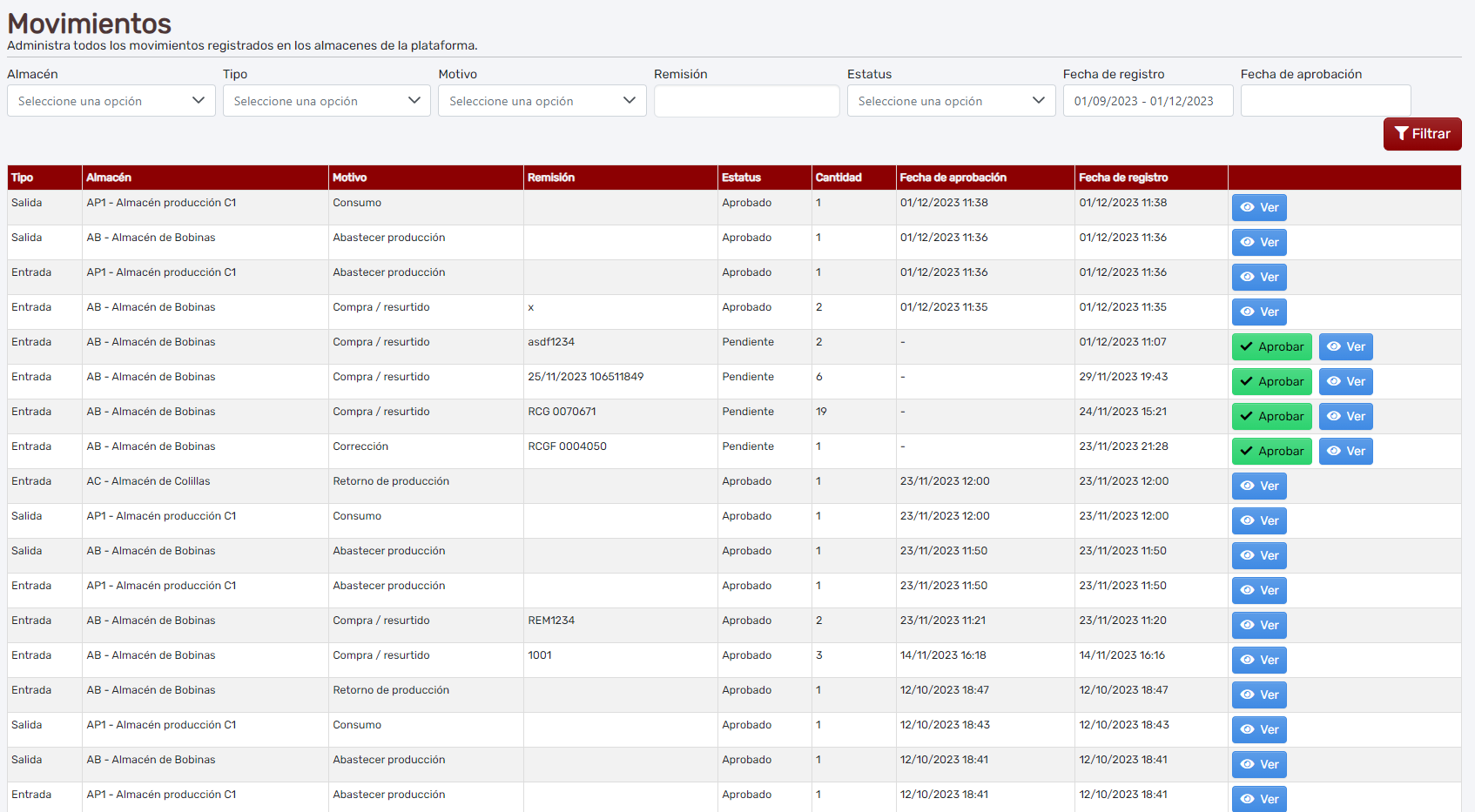The image size is (1475, 812).
Task: Click the Cantidad column header
Action: (839, 178)
